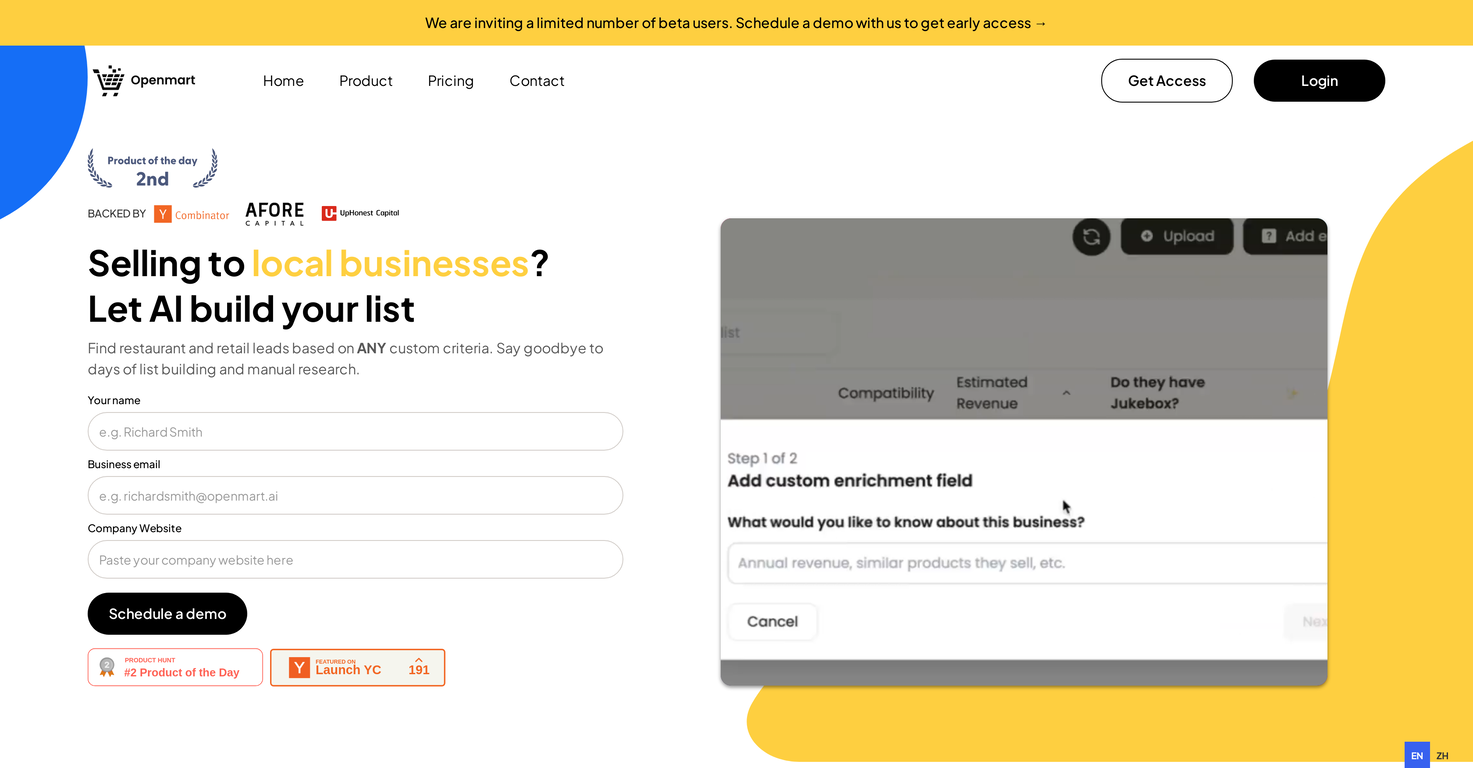Click the UpHonest Capital logo
This screenshot has height=768, width=1473.
pos(360,212)
